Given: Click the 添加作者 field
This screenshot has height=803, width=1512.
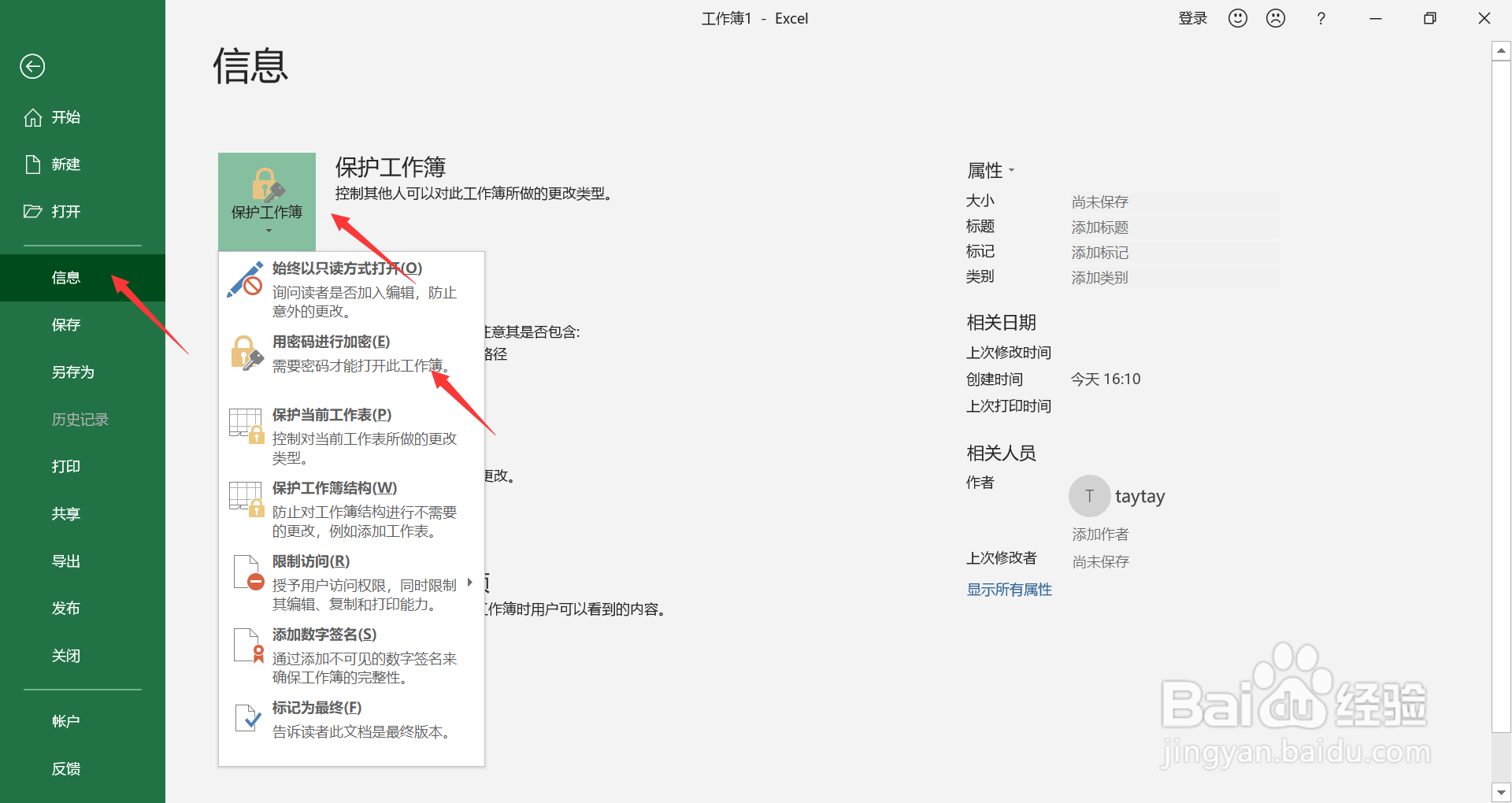Looking at the screenshot, I should 1100,535.
